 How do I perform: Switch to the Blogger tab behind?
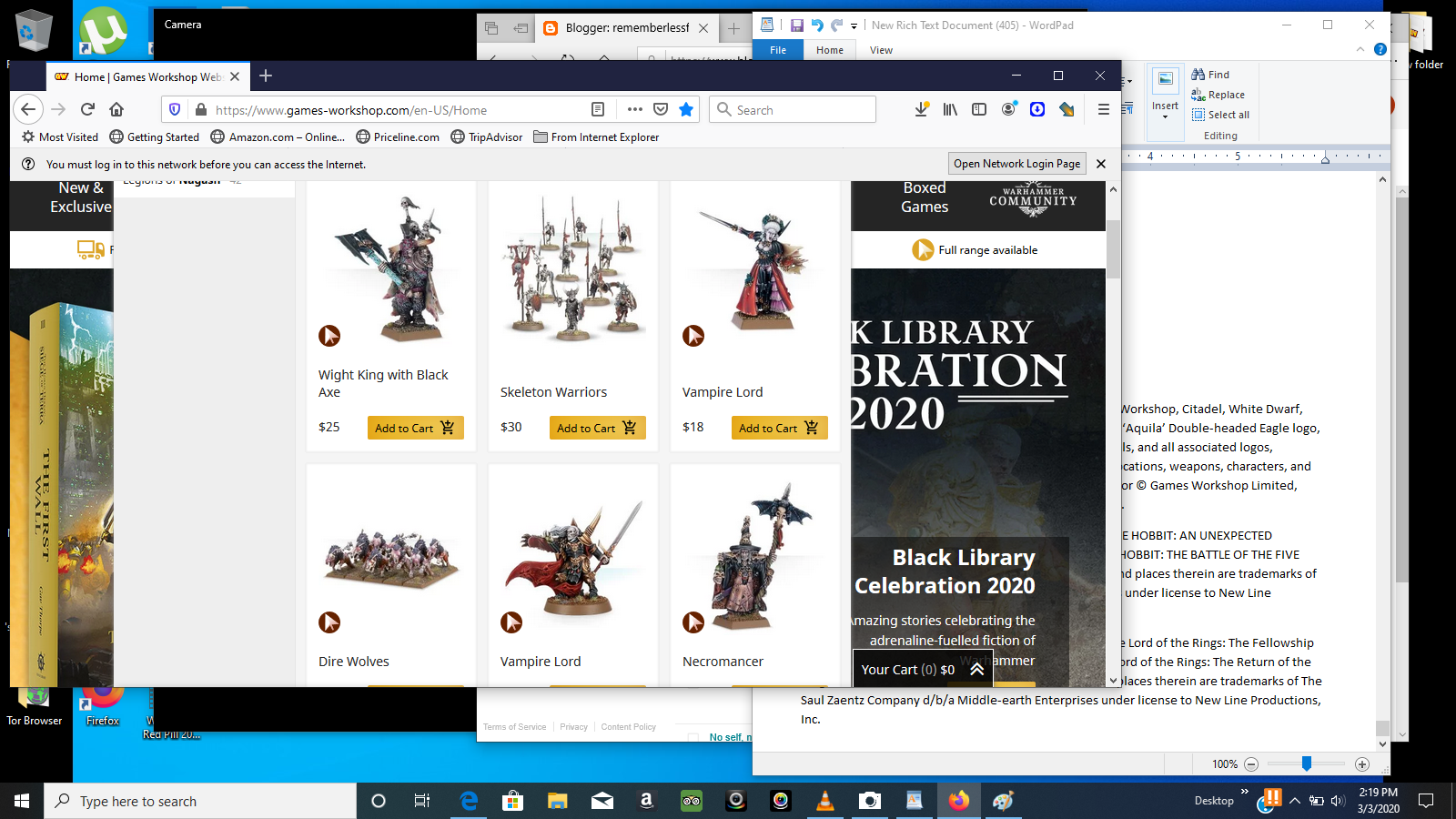click(626, 28)
